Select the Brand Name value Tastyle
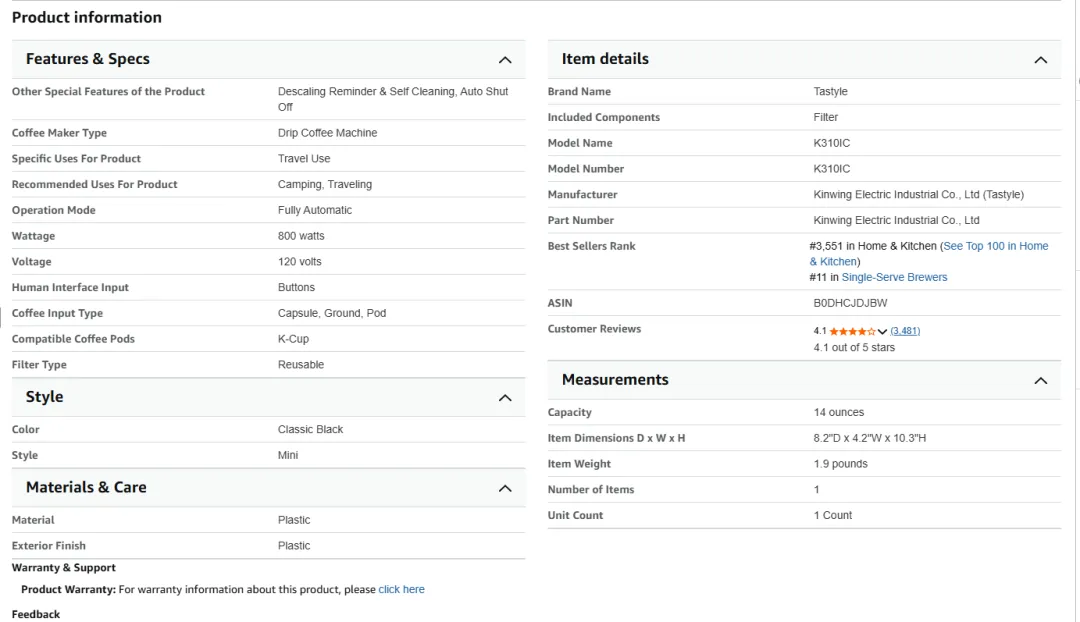 pyautogui.click(x=830, y=92)
